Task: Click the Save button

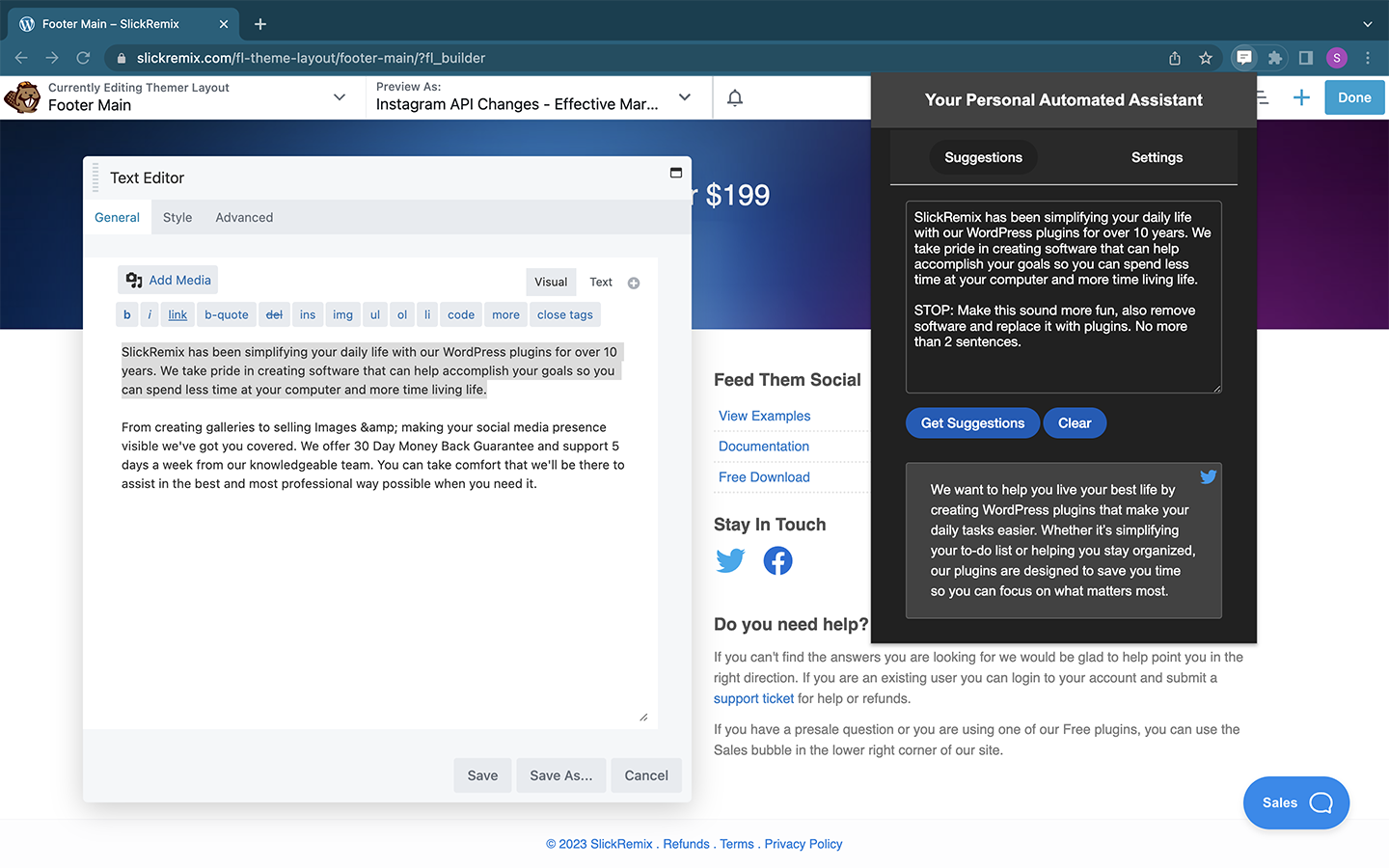Action: pyautogui.click(x=482, y=775)
